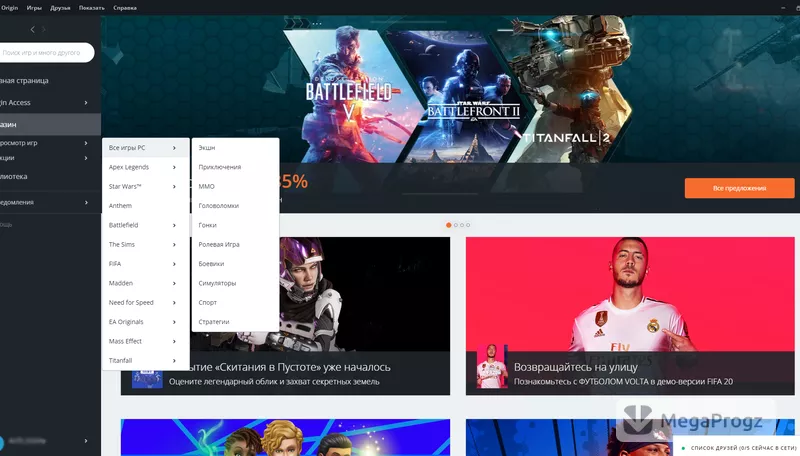Open the Star Wars Battlefront II banner
This screenshot has height=456, width=800.
pos(462,97)
